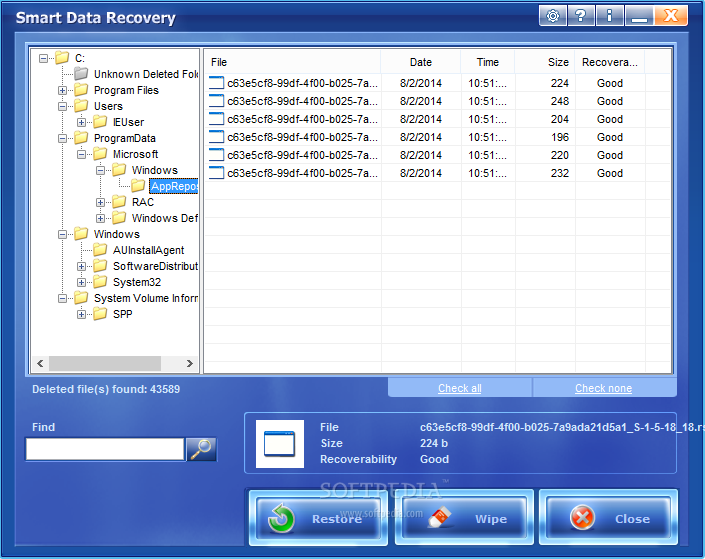Image resolution: width=705 pixels, height=559 pixels.
Task: Click the Check all link
Action: (x=460, y=388)
